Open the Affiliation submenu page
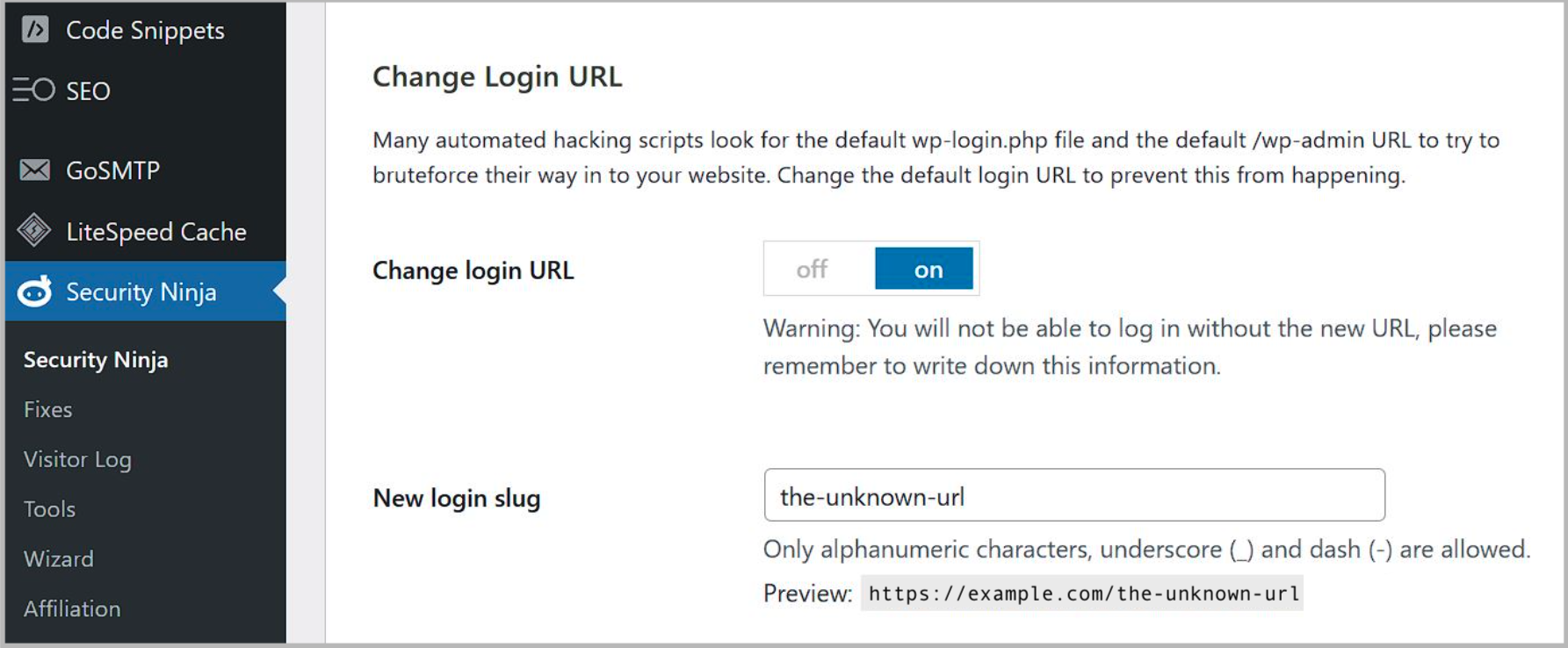The image size is (1568, 648). click(x=72, y=608)
